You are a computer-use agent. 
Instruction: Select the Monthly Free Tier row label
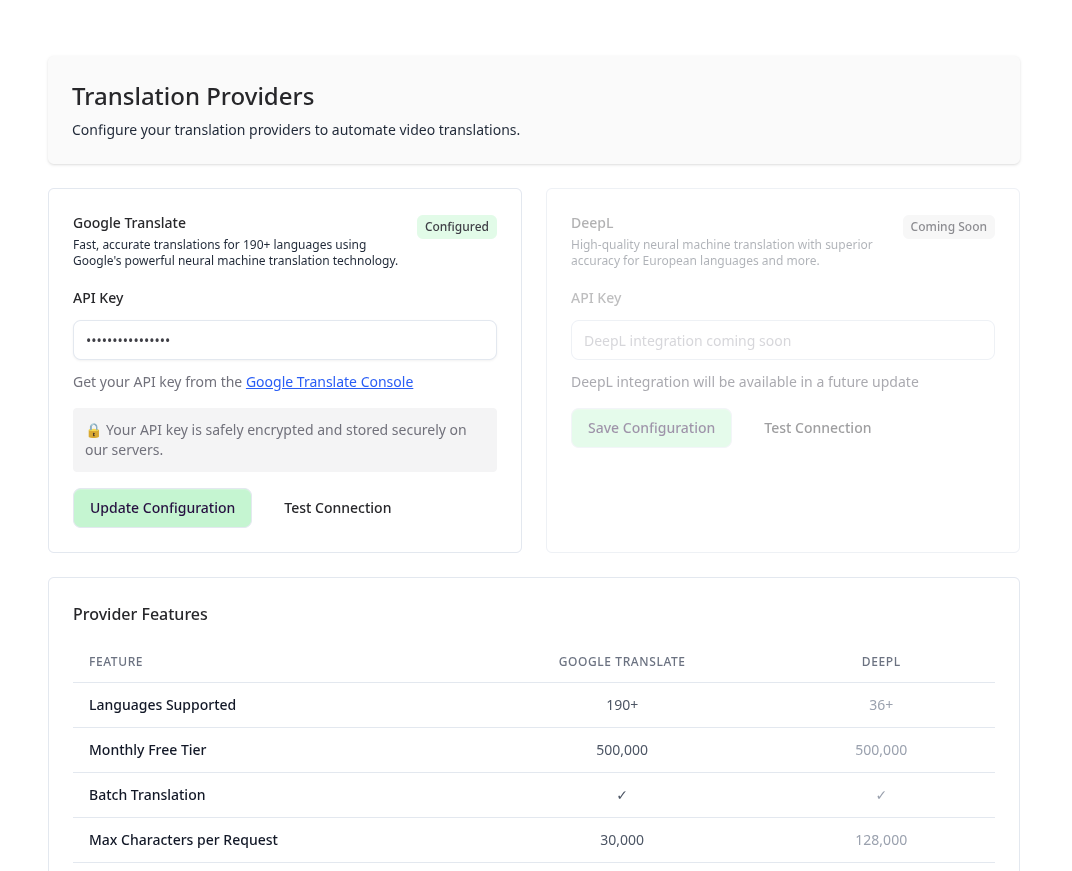click(147, 750)
